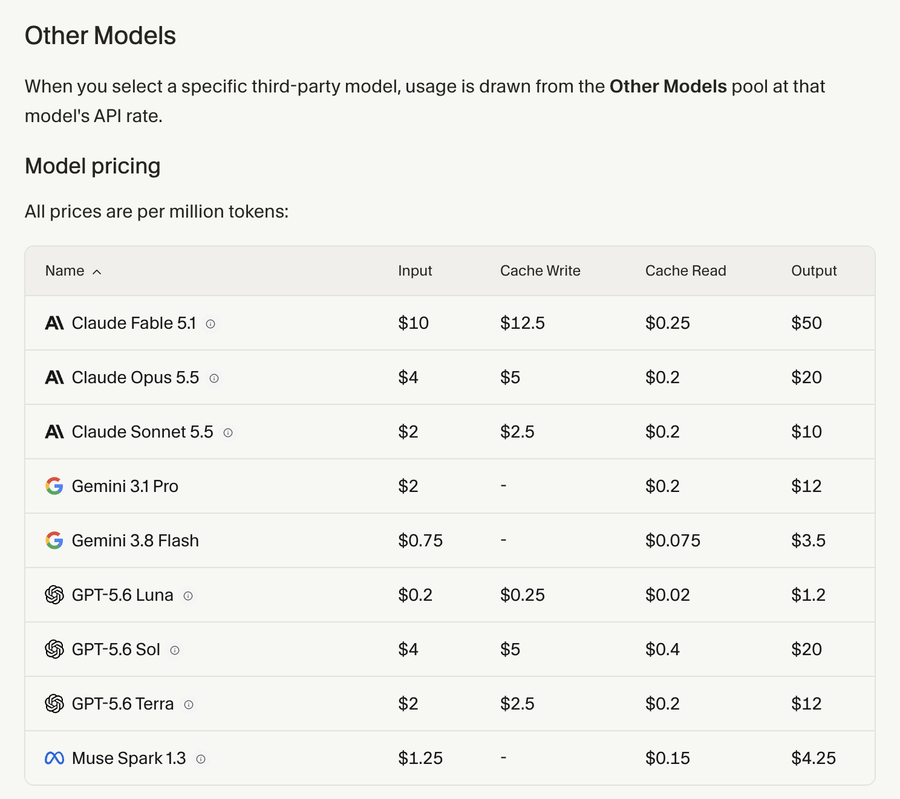Toggle the sort arrow beside the Name header
The image size is (900, 799).
(97, 272)
